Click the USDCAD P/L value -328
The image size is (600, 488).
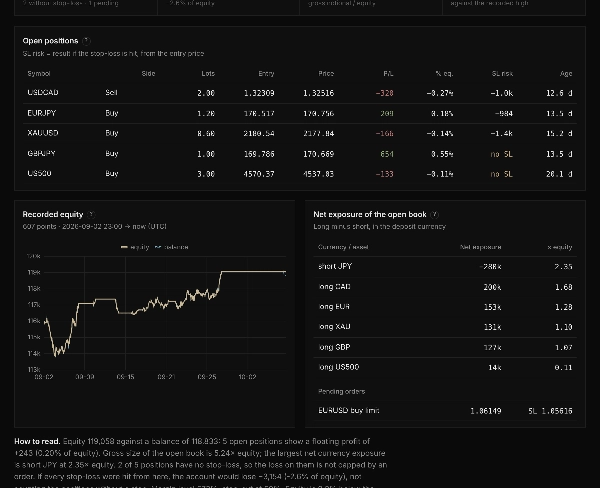click(x=385, y=93)
